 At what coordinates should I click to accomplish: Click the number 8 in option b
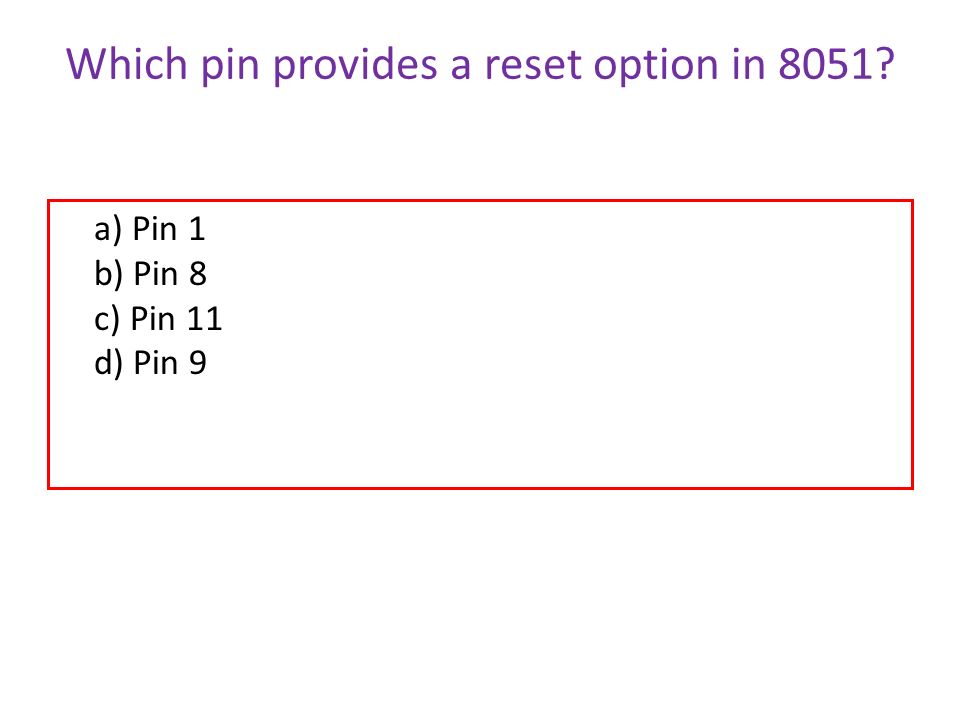tap(197, 274)
